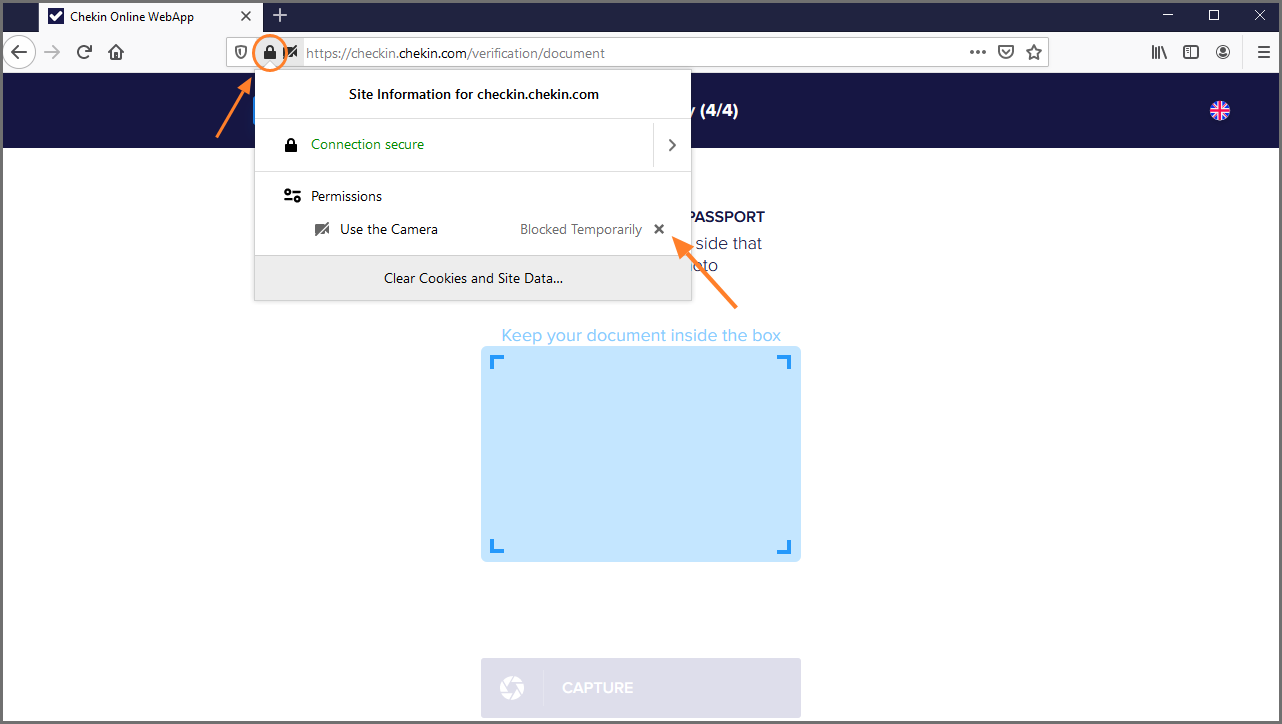Click the tracking protection shield icon
The width and height of the screenshot is (1282, 724).
tap(241, 53)
